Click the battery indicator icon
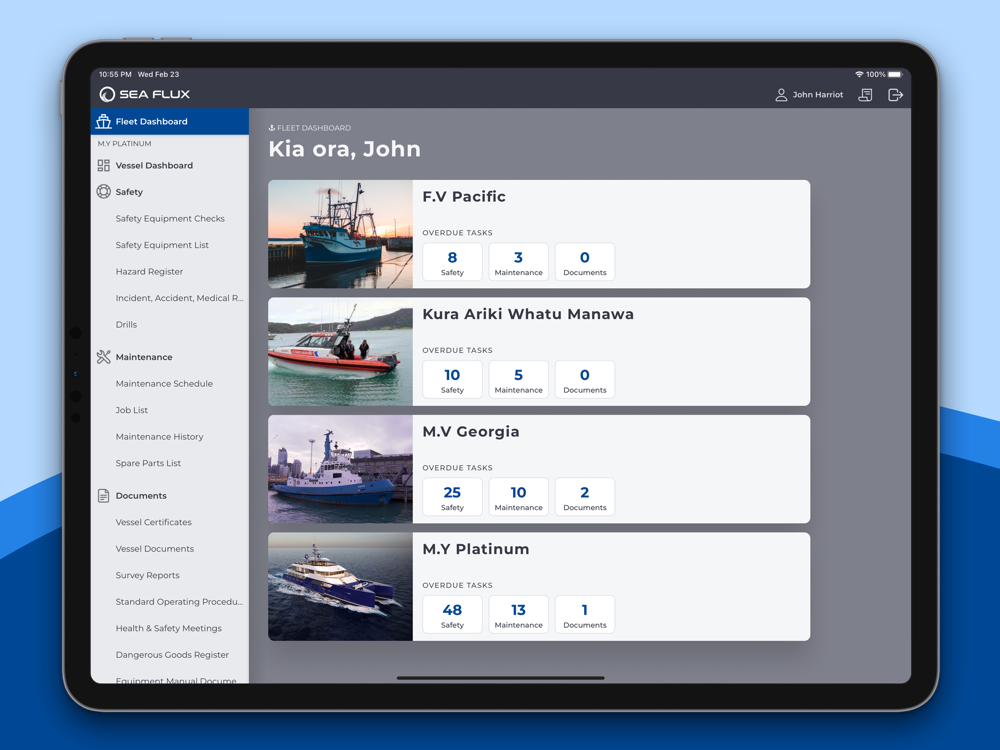Viewport: 1000px width, 750px height. tap(896, 75)
